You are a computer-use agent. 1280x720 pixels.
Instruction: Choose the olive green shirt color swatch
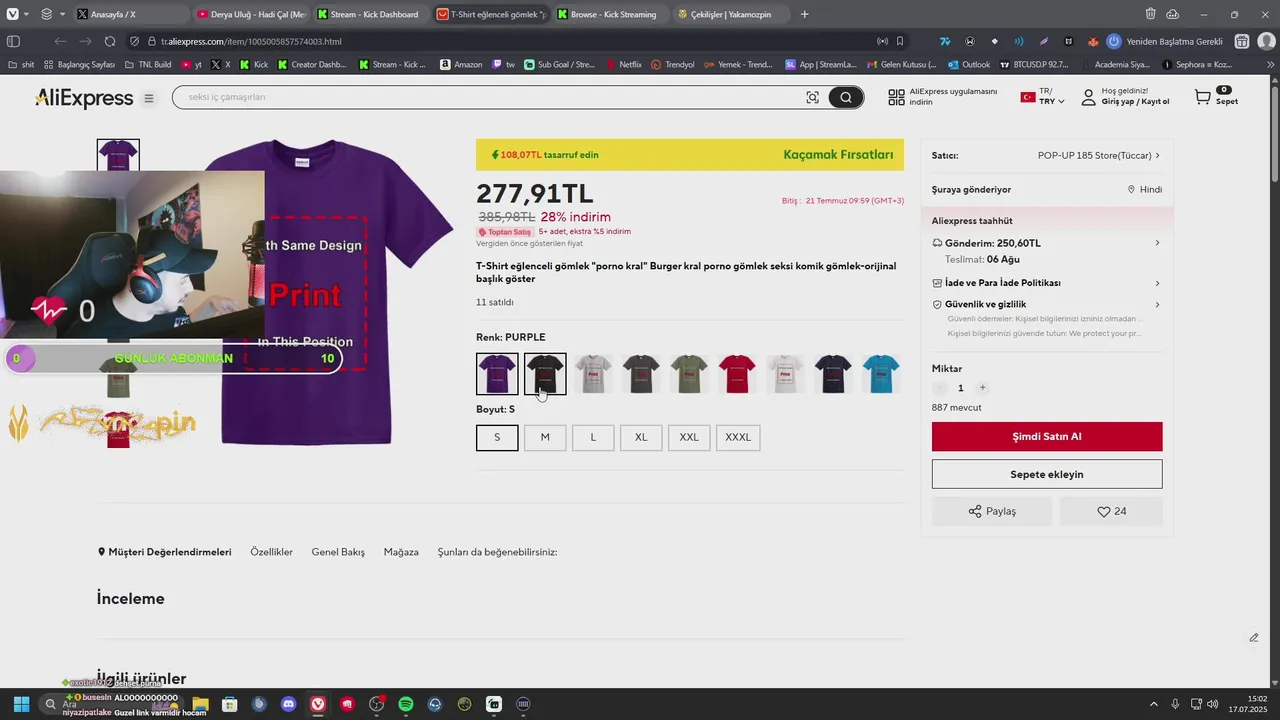pyautogui.click(x=689, y=374)
